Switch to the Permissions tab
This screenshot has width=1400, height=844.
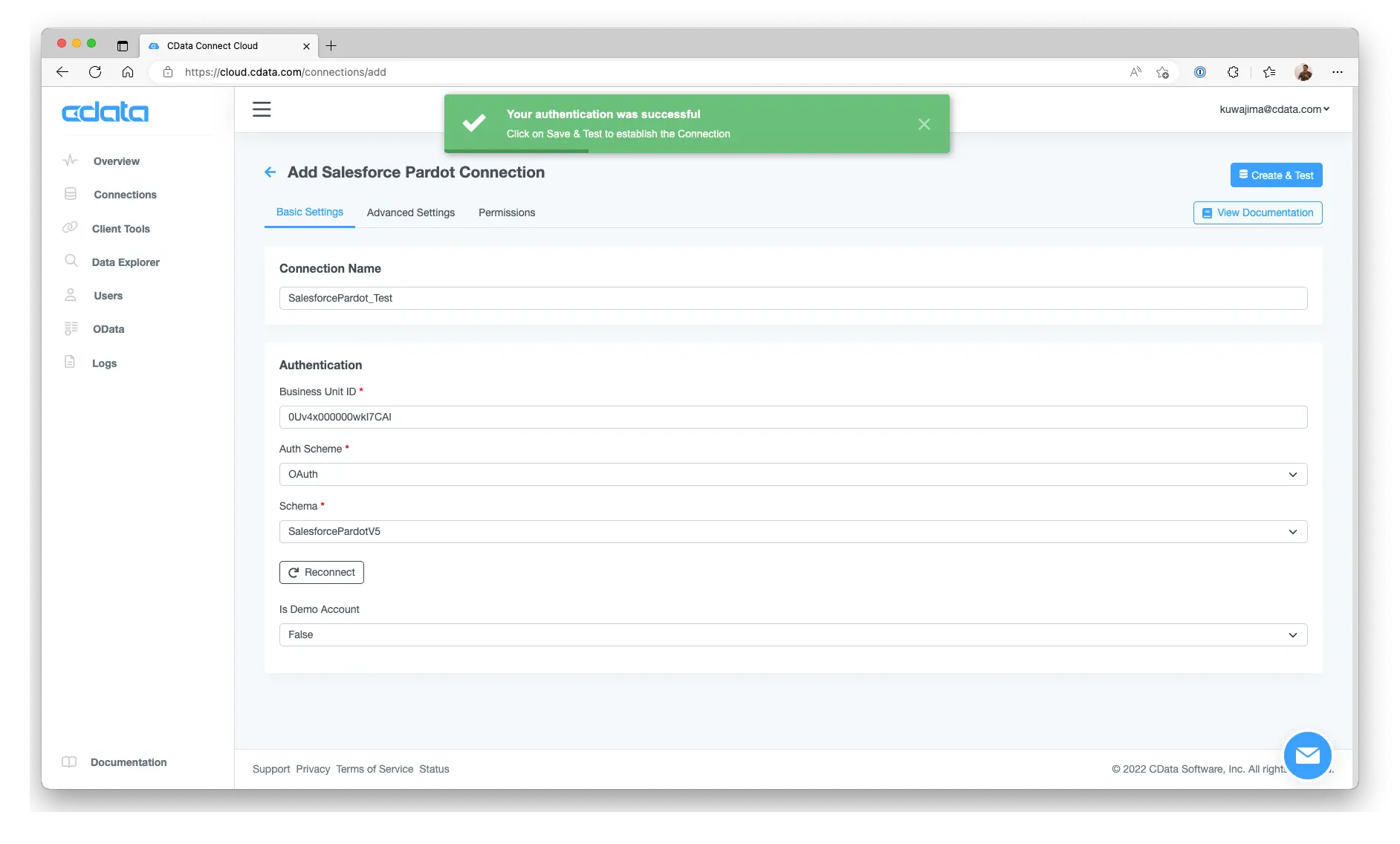507,212
